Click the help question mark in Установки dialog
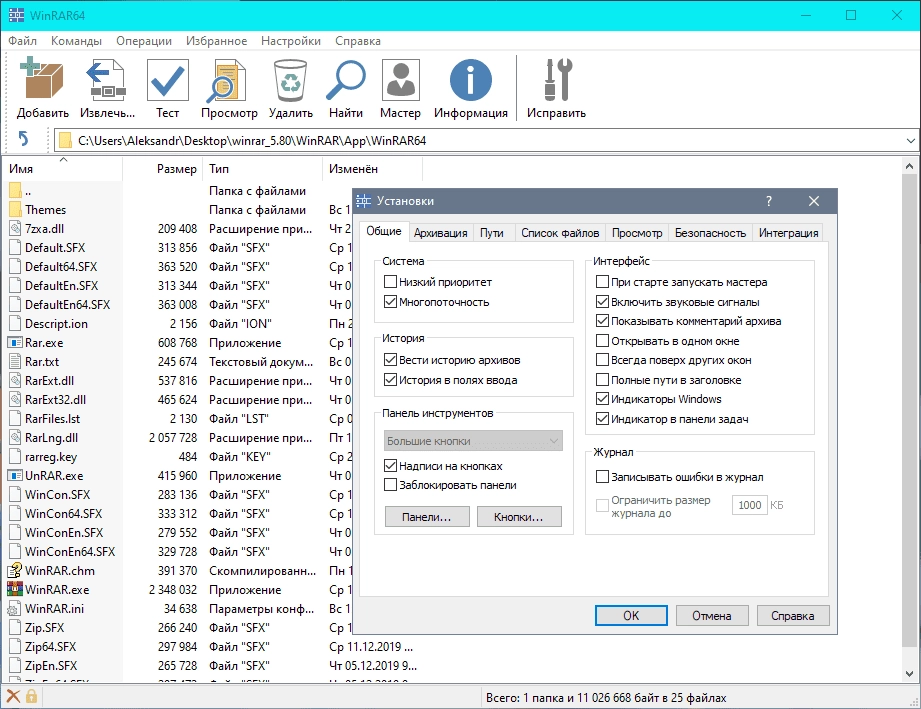 769,201
